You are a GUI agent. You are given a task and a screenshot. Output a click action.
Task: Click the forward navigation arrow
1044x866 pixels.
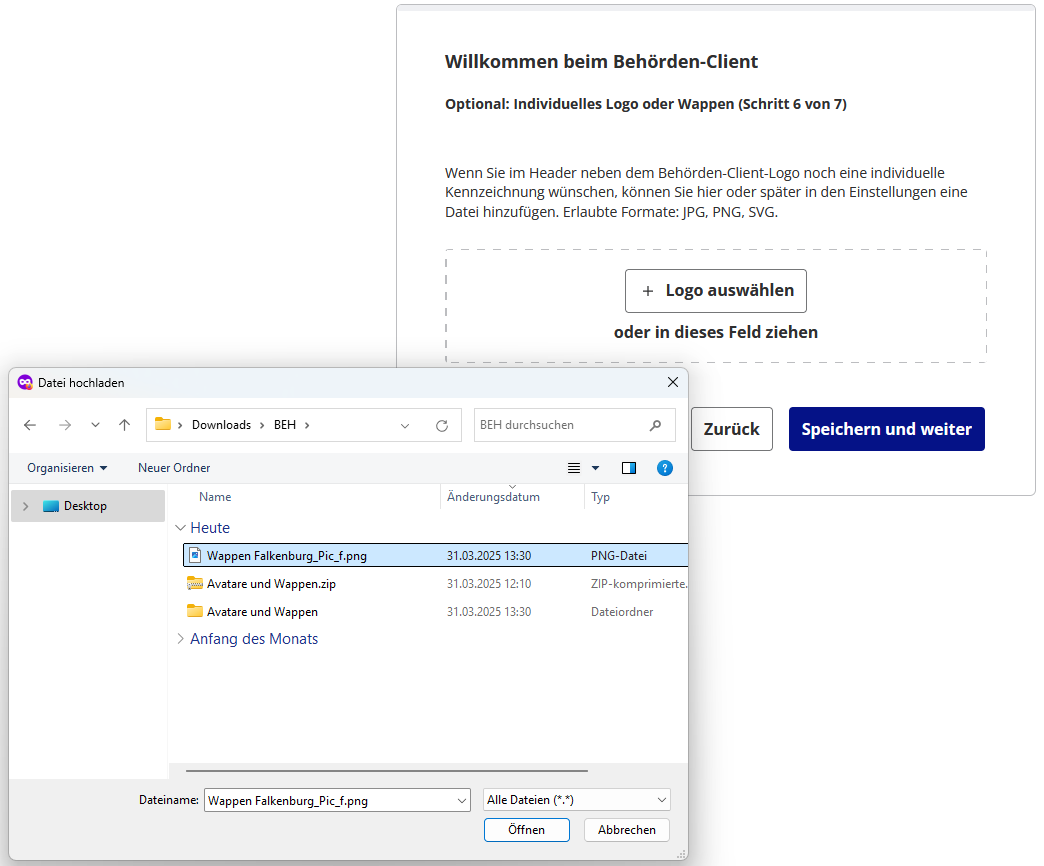tap(65, 425)
